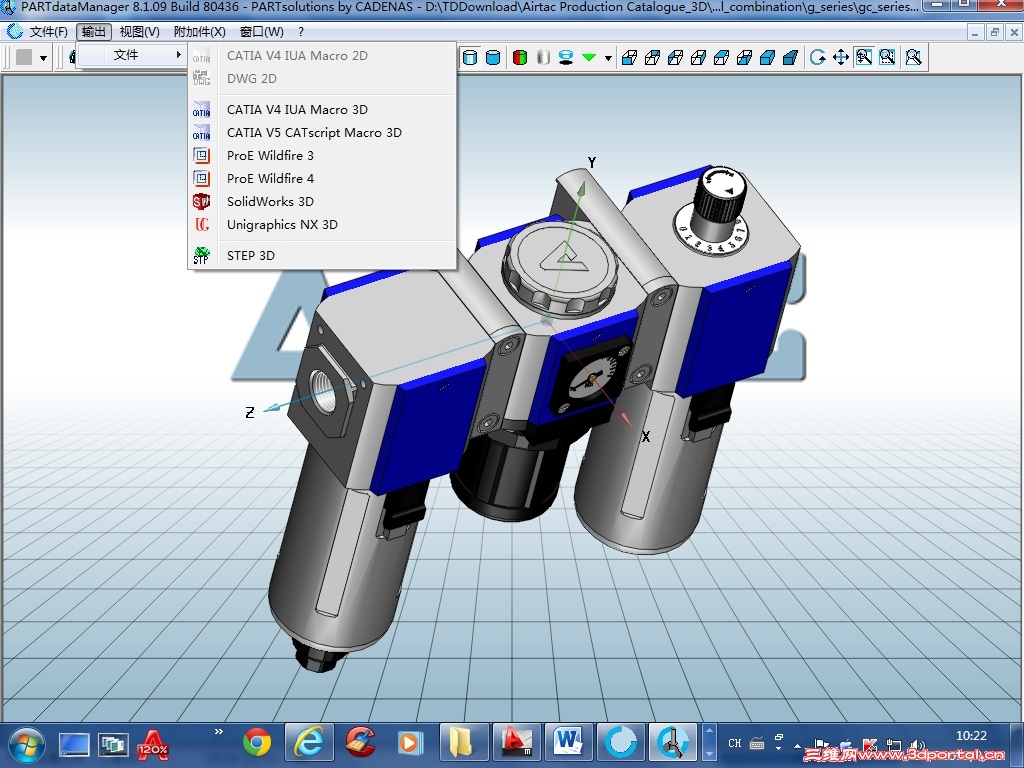Click the zoom-to-fit magnifier icon

914,57
